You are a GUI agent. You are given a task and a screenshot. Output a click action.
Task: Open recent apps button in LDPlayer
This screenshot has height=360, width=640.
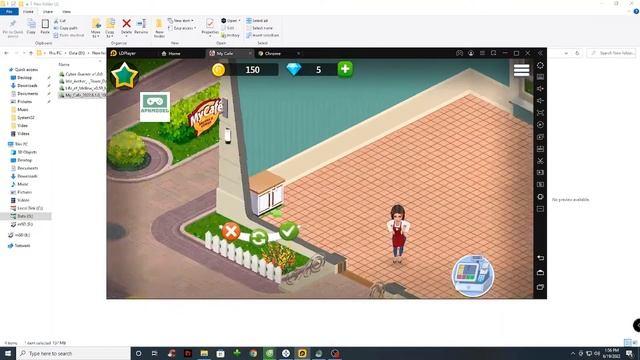tap(540, 287)
